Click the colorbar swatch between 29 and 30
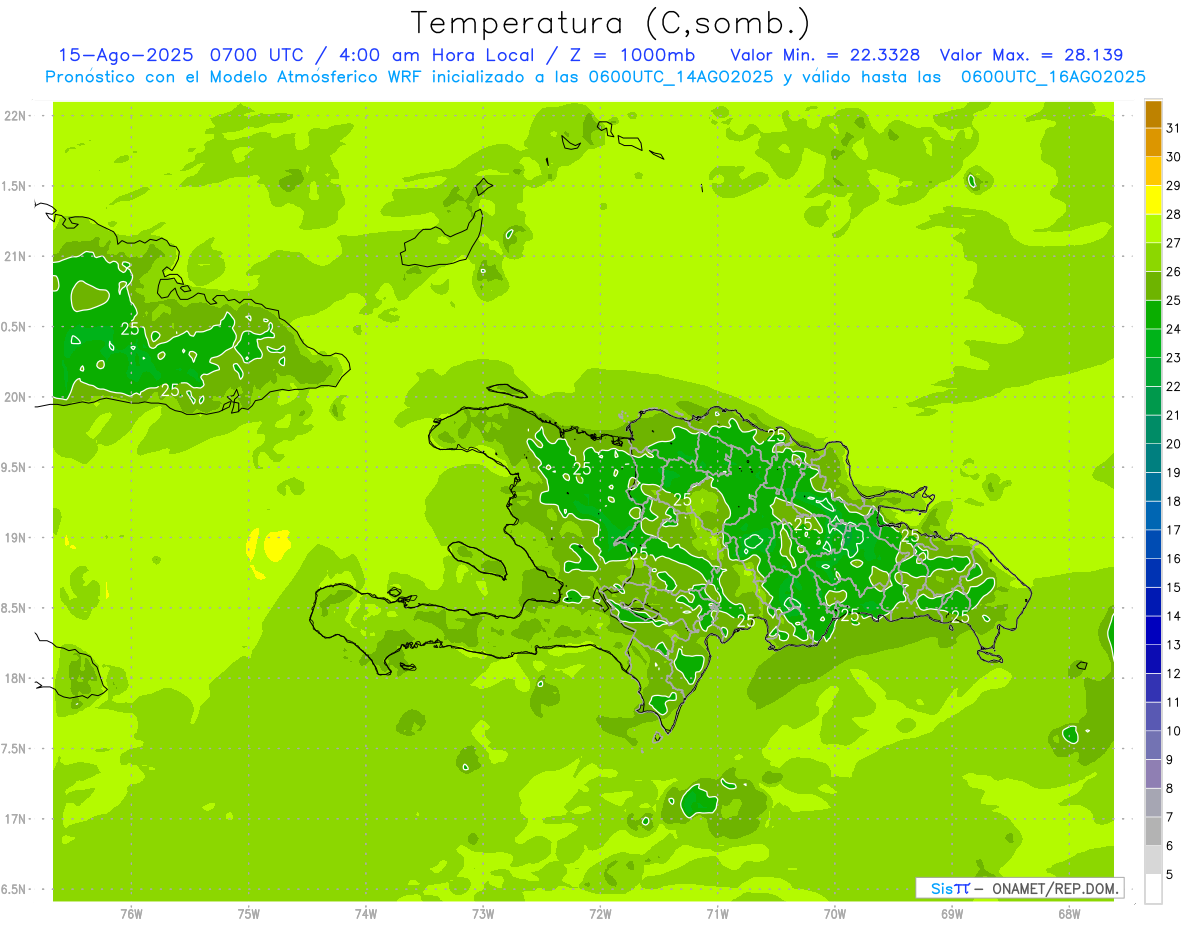Image resolution: width=1200 pixels, height=927 pixels. (1153, 171)
